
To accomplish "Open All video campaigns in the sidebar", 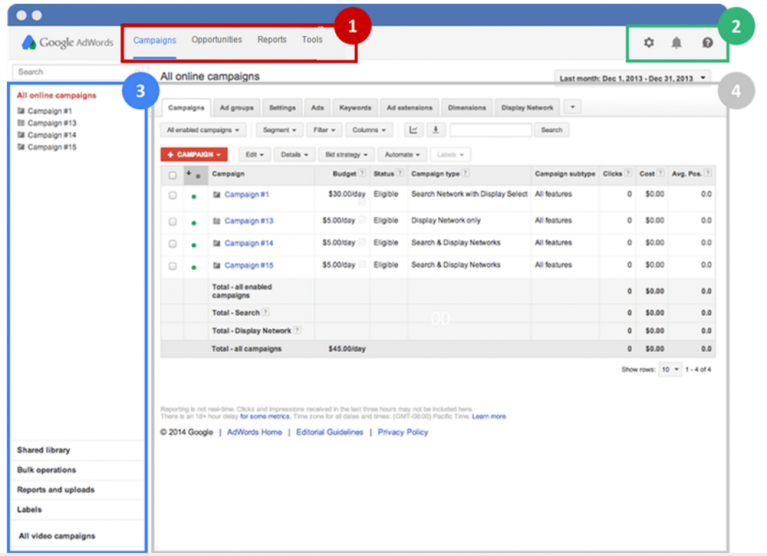I will pyautogui.click(x=57, y=536).
